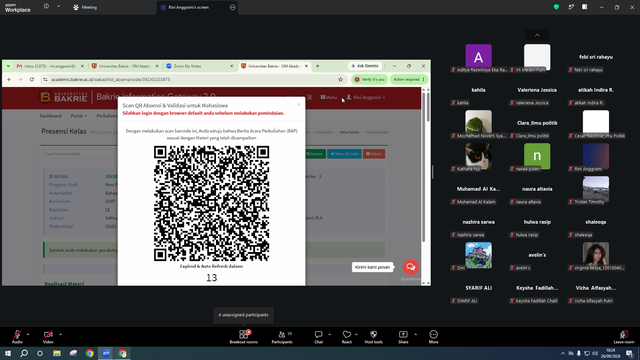Unmute microphone with the Audio button
Image resolution: width=640 pixels, height=360 pixels.
click(17, 337)
